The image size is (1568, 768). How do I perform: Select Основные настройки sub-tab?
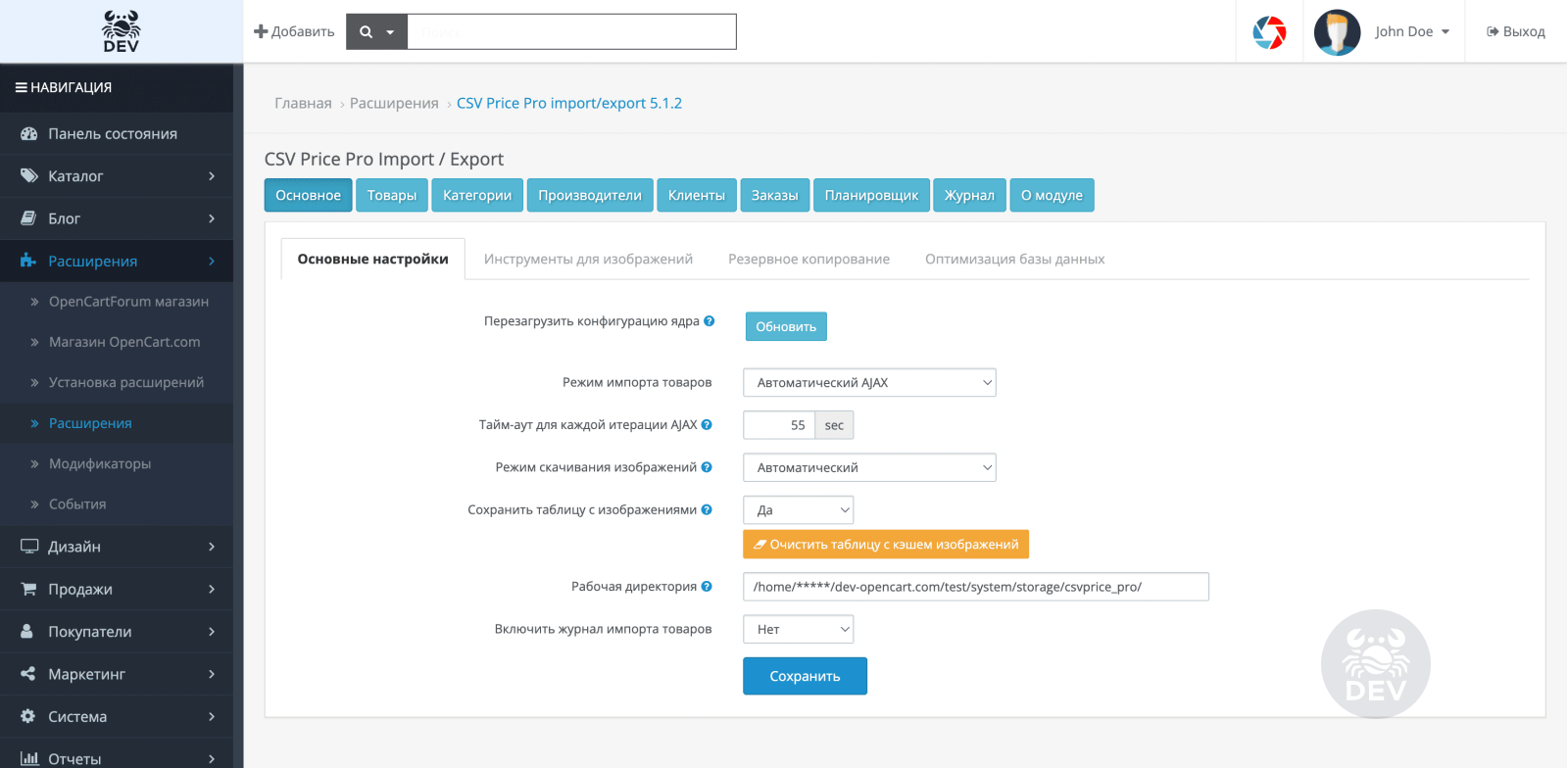pyautogui.click(x=373, y=259)
